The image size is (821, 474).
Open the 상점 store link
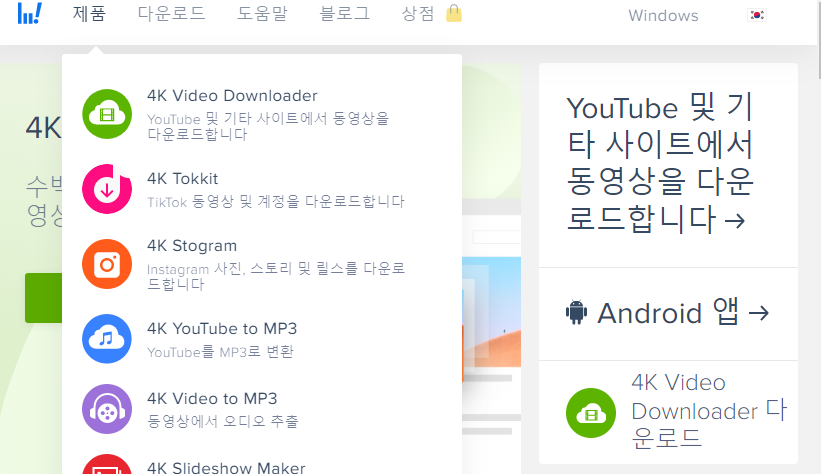(418, 14)
